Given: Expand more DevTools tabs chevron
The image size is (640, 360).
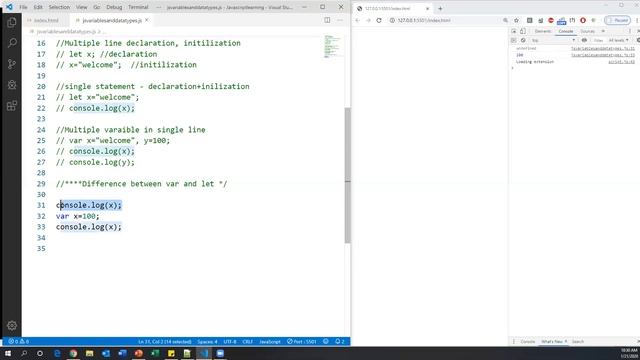Looking at the screenshot, I should point(603,31).
